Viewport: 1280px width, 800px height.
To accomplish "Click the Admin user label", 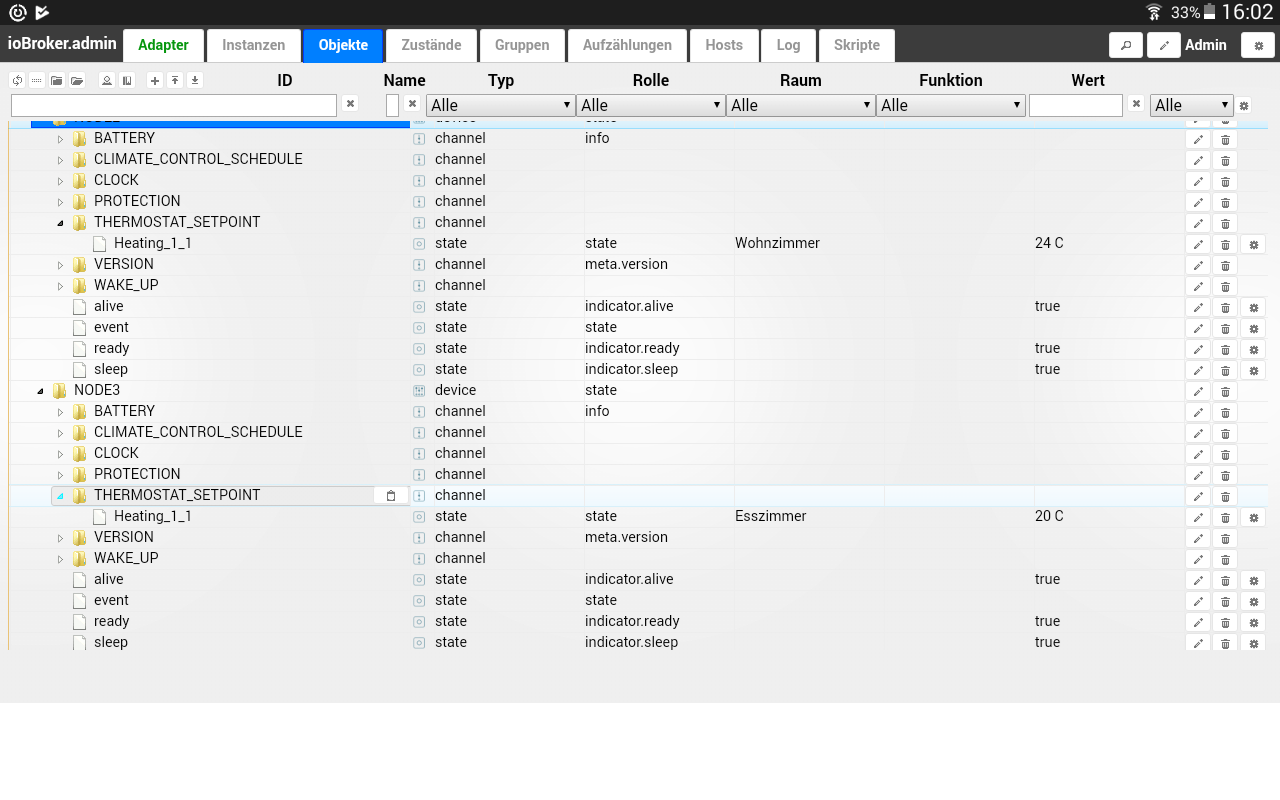I will [1206, 45].
